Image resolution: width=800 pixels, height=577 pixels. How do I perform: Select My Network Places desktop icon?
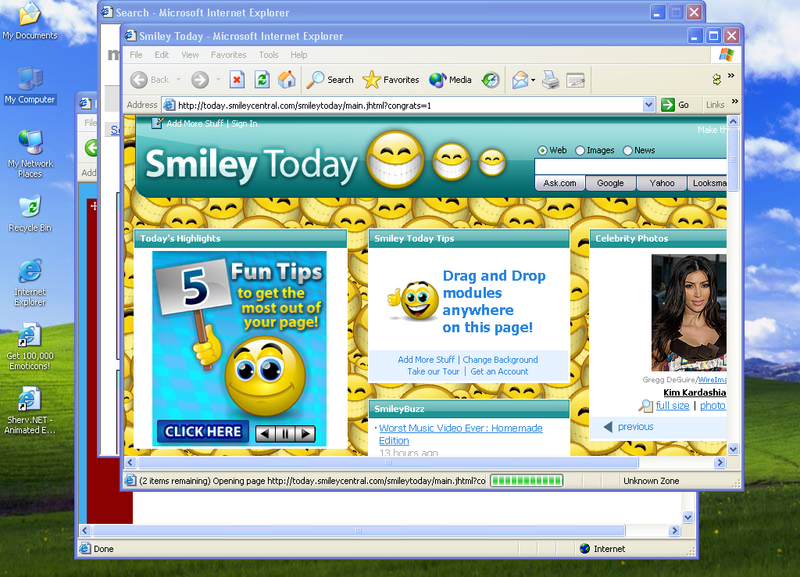[x=30, y=154]
